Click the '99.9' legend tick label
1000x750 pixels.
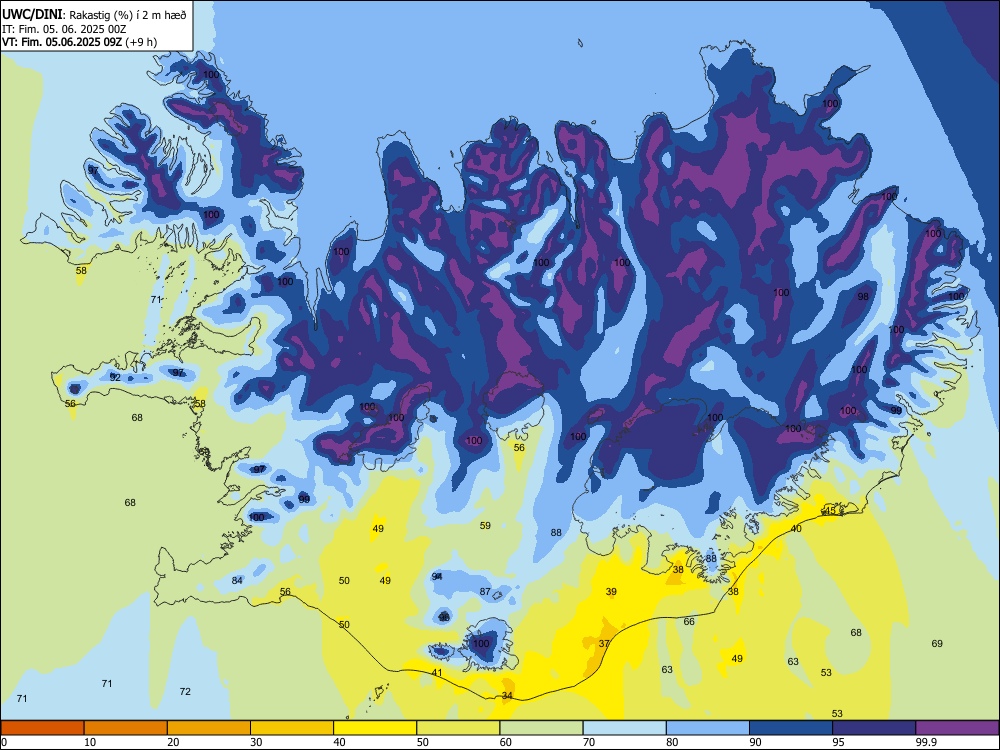point(926,742)
